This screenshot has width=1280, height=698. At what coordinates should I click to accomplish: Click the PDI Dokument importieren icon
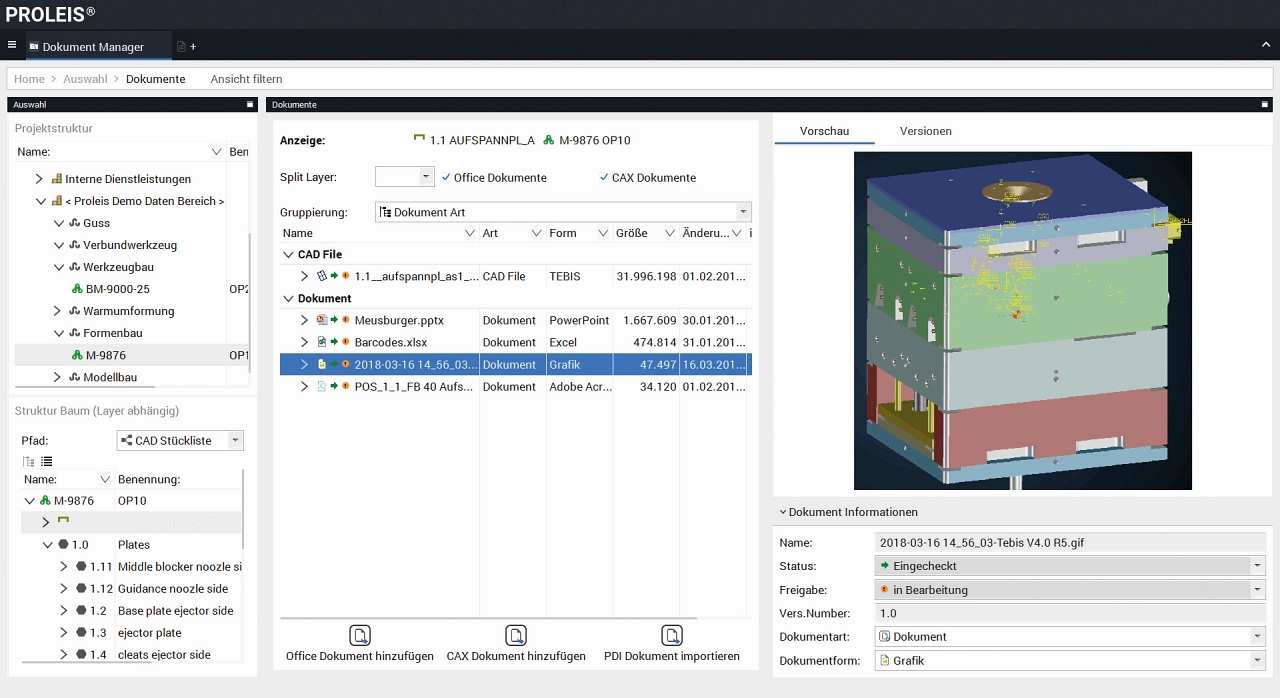(x=672, y=635)
